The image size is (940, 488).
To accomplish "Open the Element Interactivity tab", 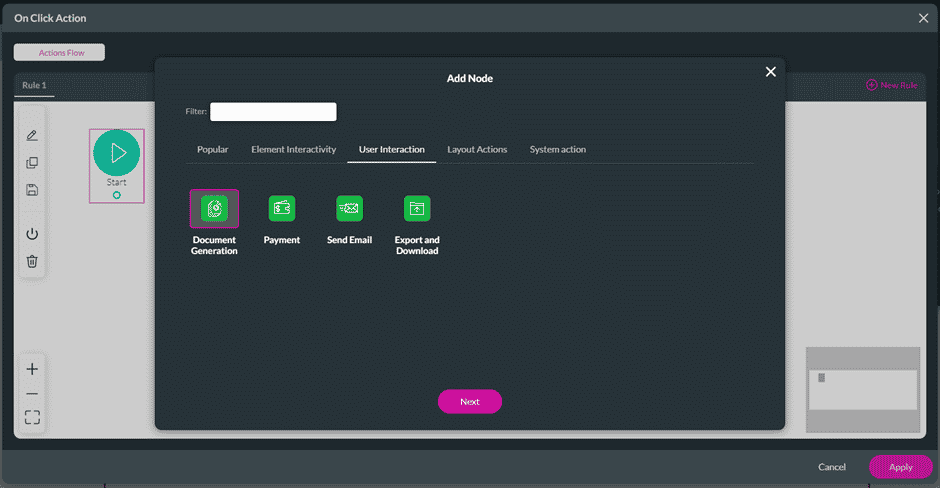I will click(x=294, y=149).
